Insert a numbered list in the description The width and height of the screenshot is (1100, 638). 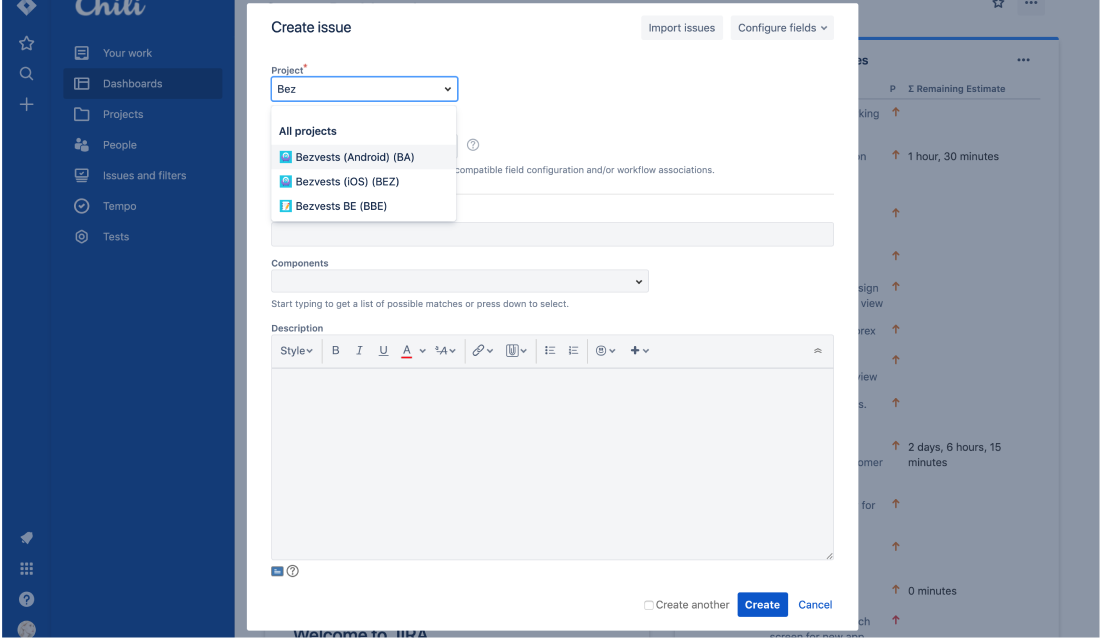click(573, 350)
